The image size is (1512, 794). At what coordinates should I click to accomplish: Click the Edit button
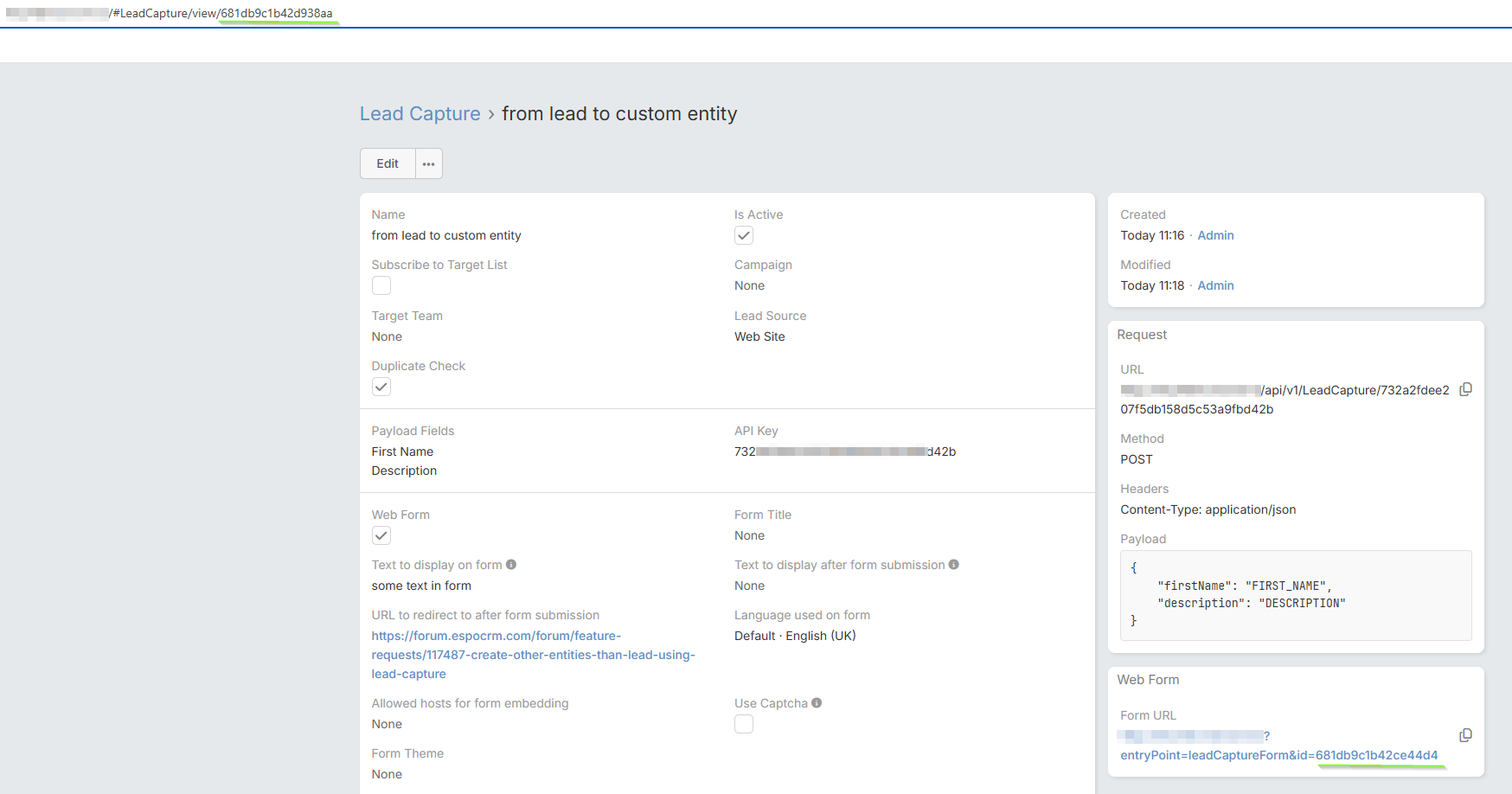[x=388, y=163]
